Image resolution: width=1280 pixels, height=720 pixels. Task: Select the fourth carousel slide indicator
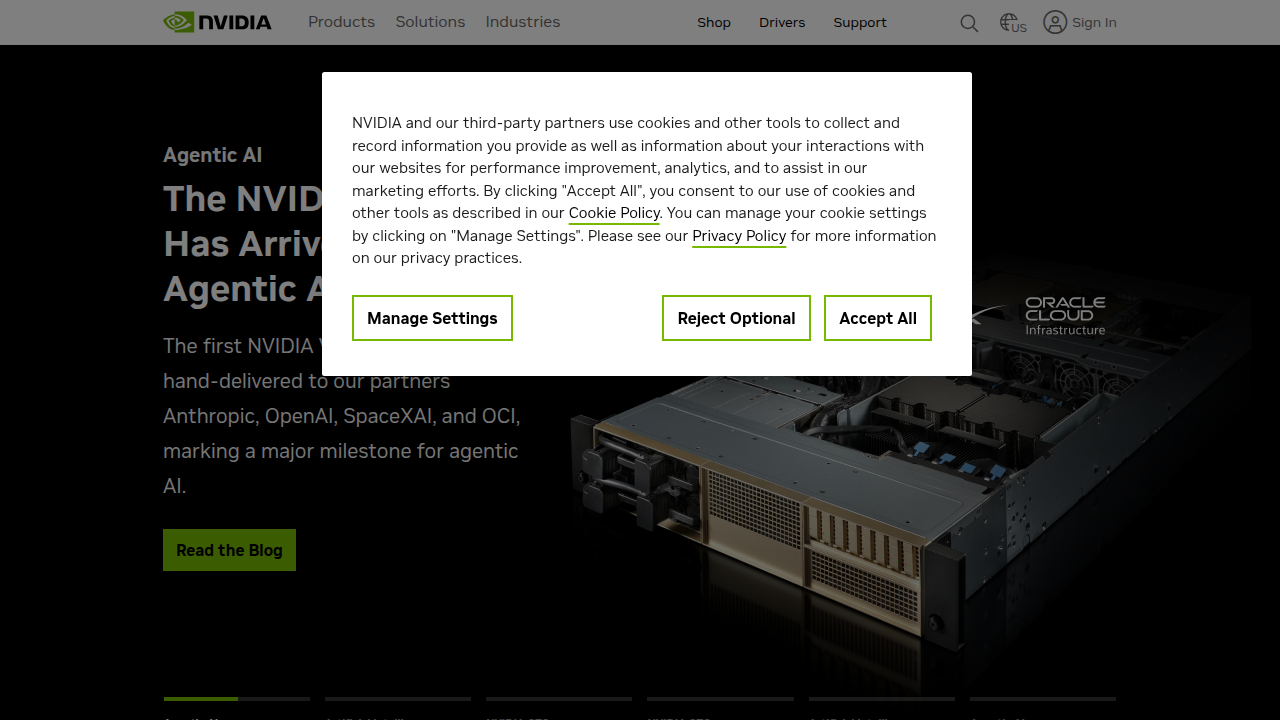(x=720, y=699)
